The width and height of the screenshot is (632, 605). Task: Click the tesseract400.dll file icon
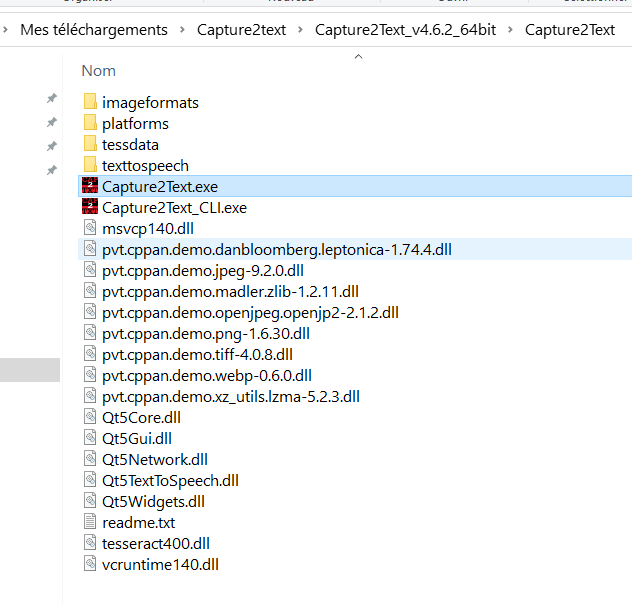click(x=90, y=542)
